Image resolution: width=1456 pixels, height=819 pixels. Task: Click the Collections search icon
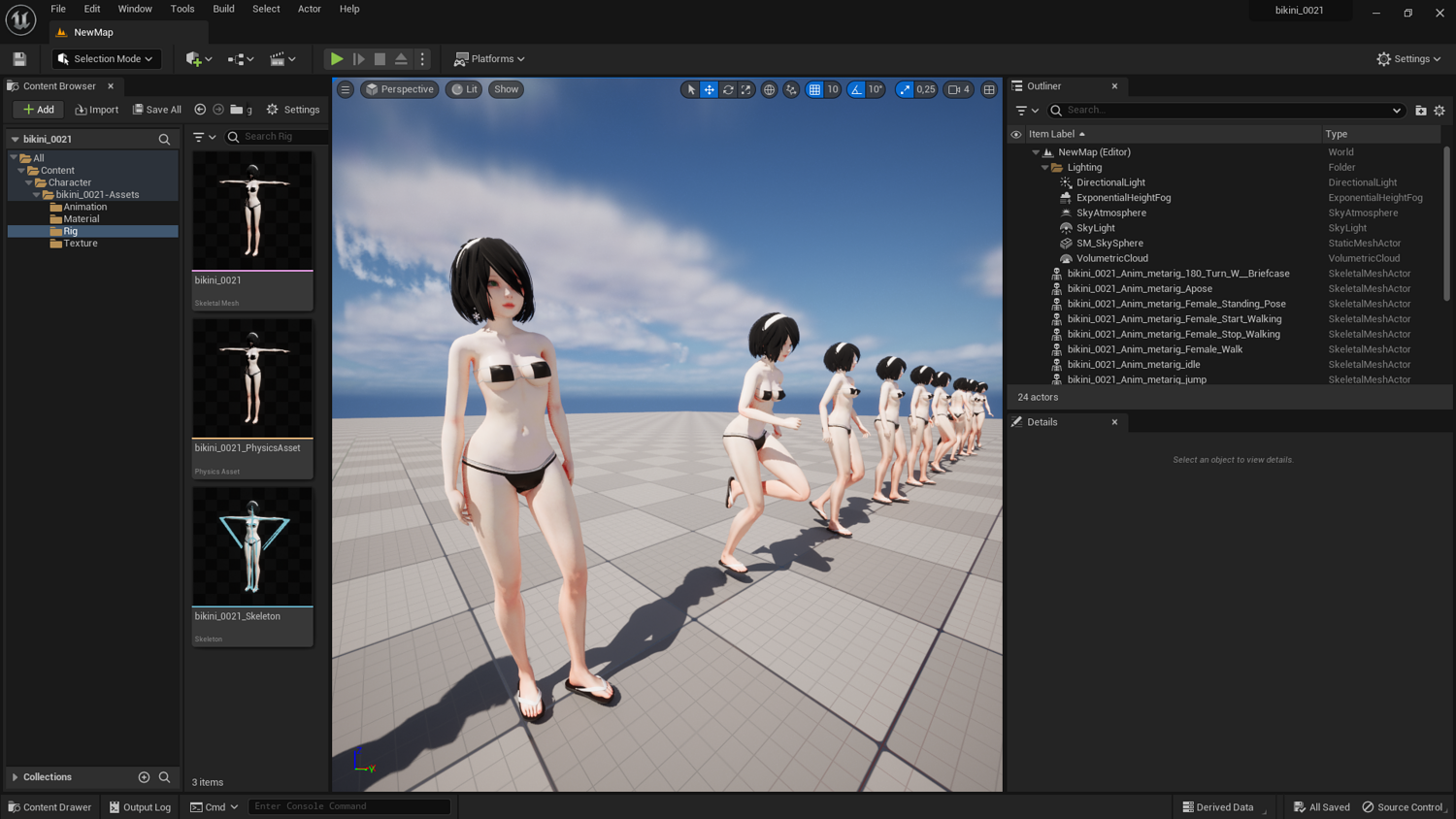[x=164, y=777]
